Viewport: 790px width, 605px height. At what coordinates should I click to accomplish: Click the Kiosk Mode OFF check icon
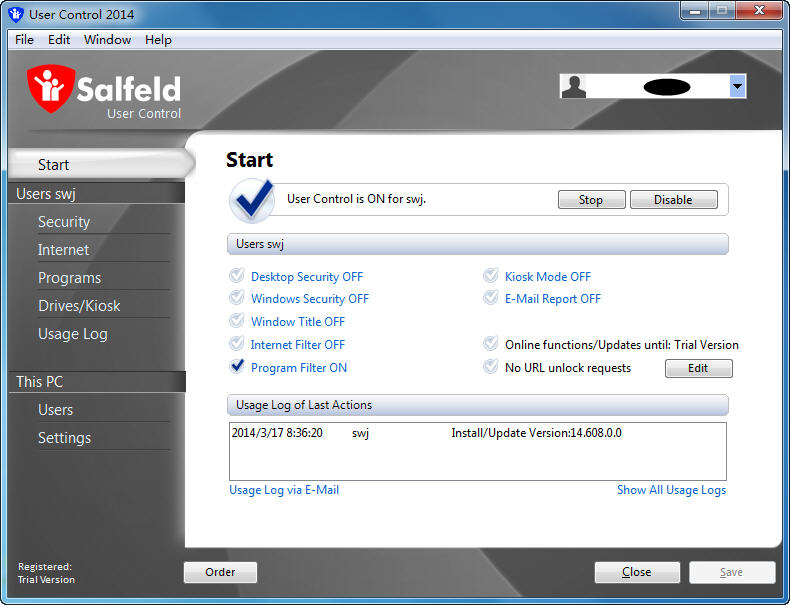click(x=491, y=276)
